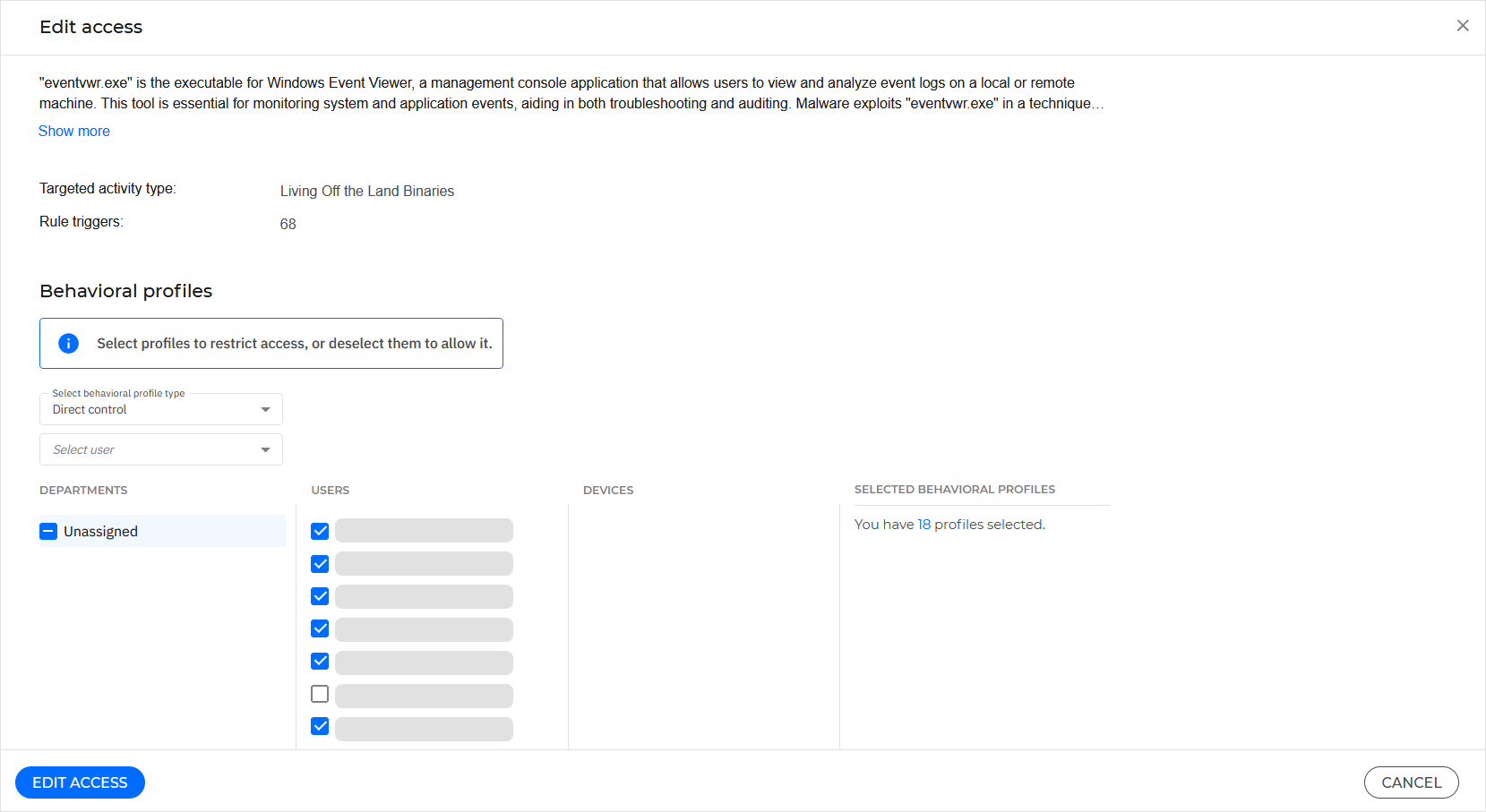Screen dimensions: 1486x812
Task: Uncheck the fifth user checkbox
Action: pyautogui.click(x=320, y=662)
